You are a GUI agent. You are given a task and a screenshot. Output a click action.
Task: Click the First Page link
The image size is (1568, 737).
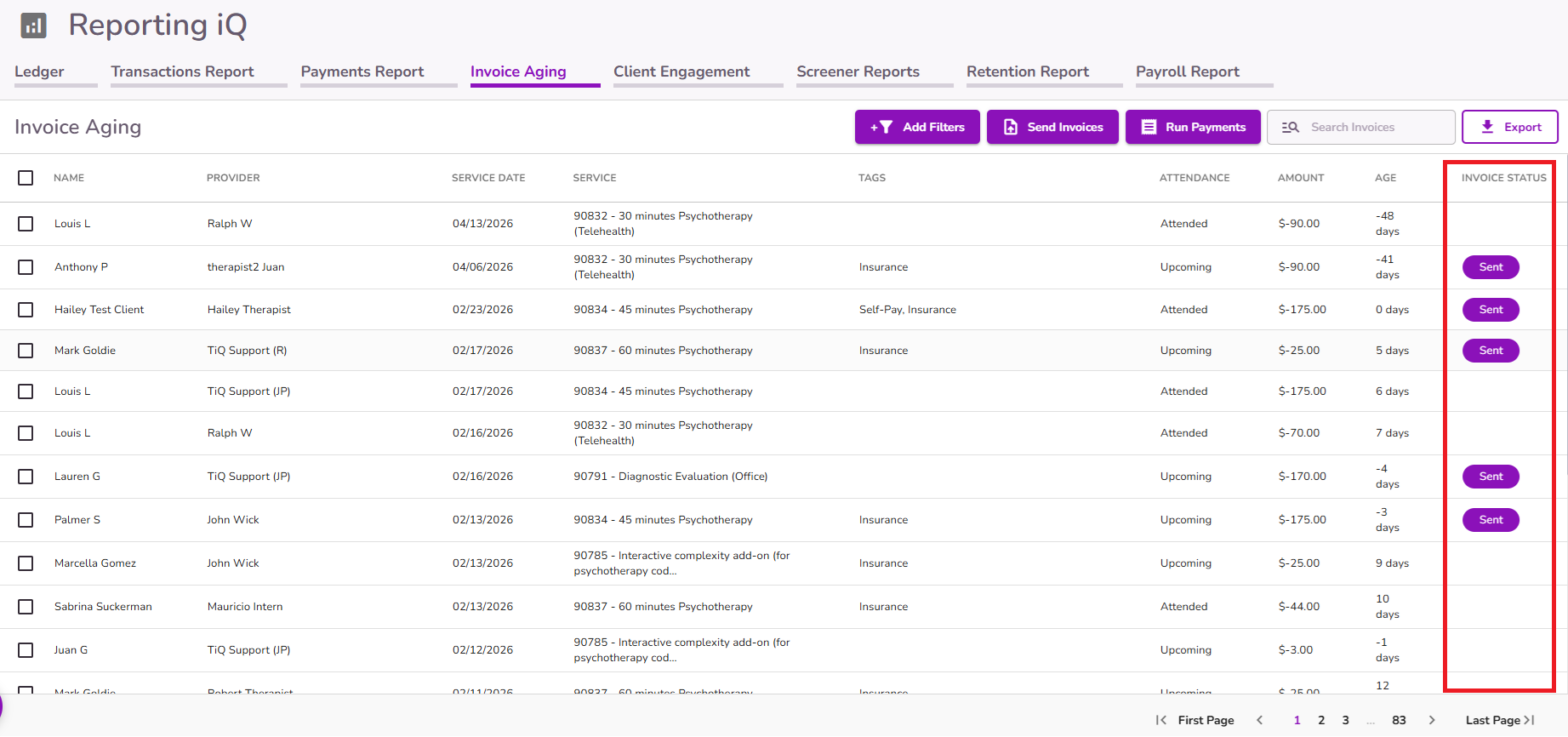click(x=1206, y=720)
